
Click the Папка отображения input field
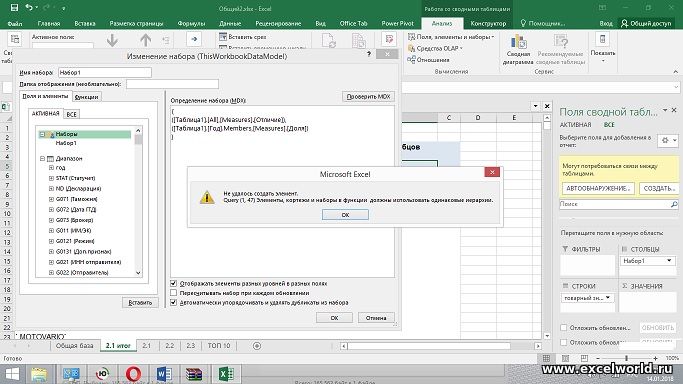[172, 84]
